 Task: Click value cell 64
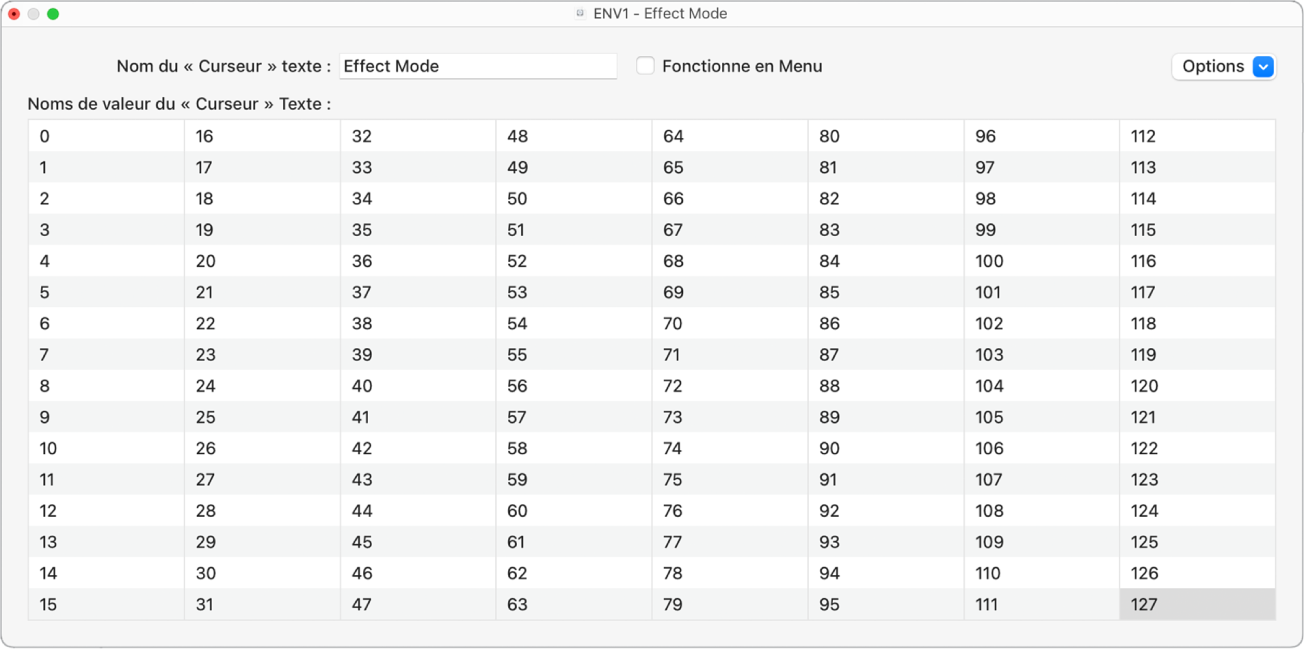(x=729, y=136)
